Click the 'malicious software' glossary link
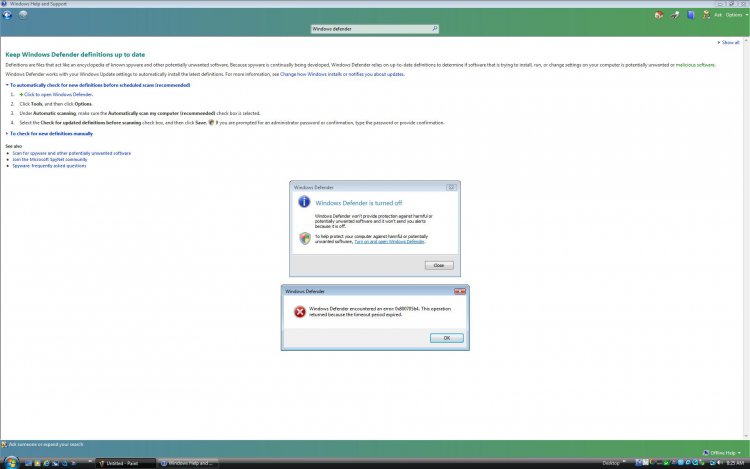 pos(695,65)
